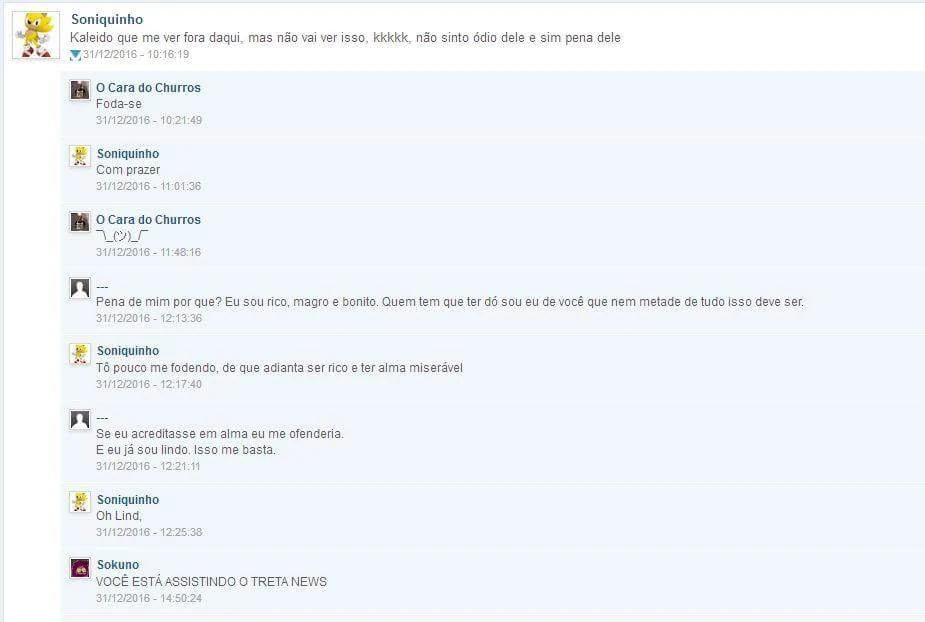This screenshot has width=925, height=622.
Task: Open Soniquinho name above alma miserável comment
Action: 128,351
